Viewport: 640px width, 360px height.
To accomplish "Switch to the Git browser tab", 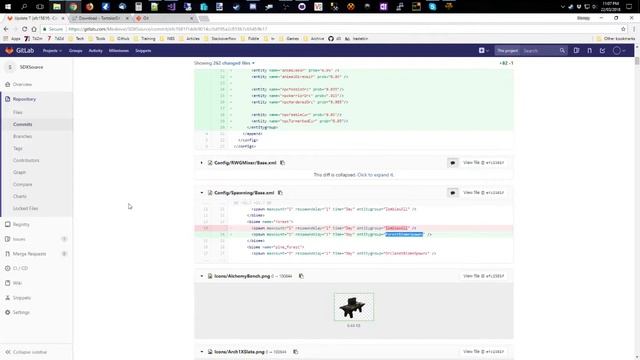I will (x=164, y=18).
